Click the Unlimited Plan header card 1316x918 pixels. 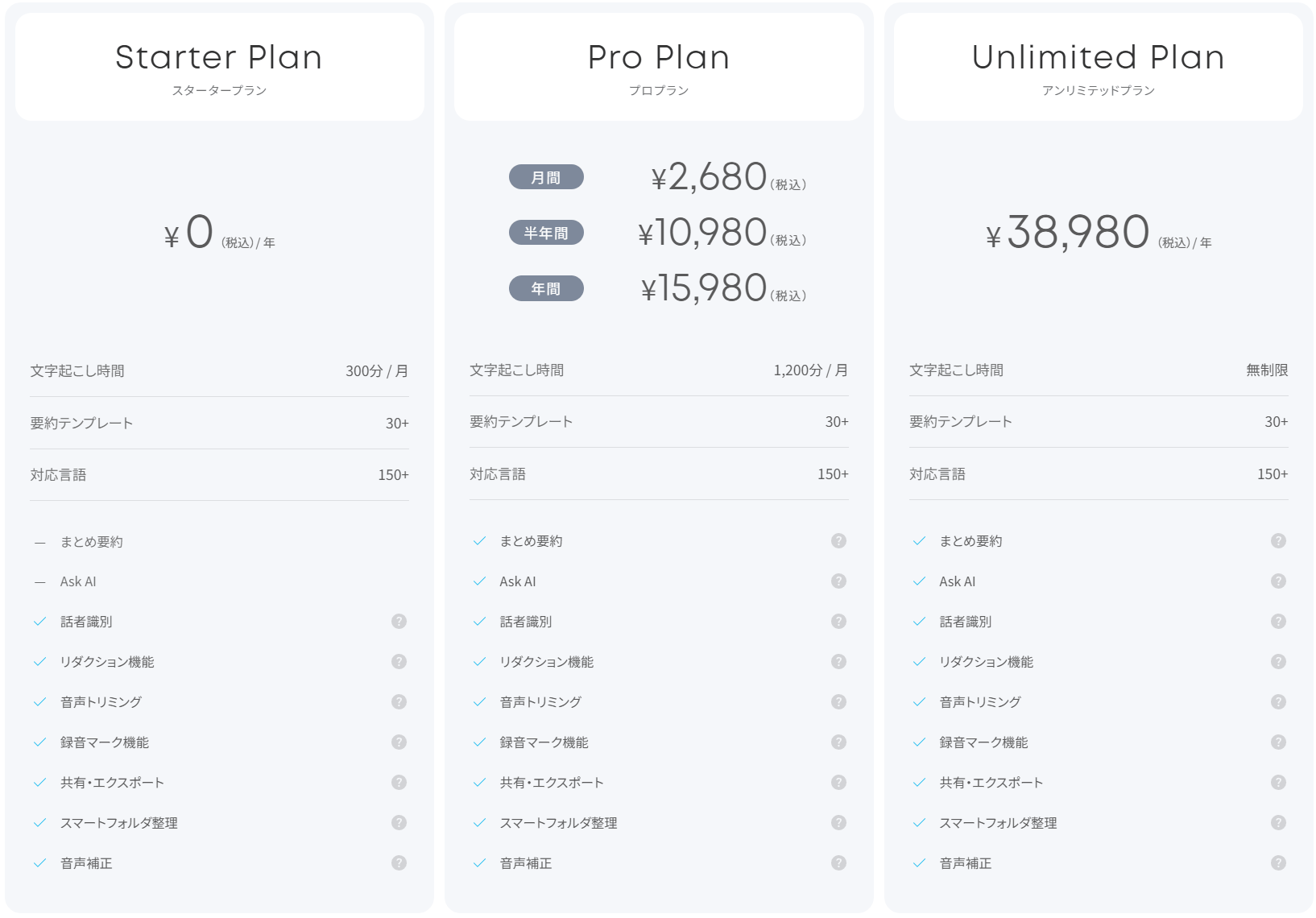1098,67
